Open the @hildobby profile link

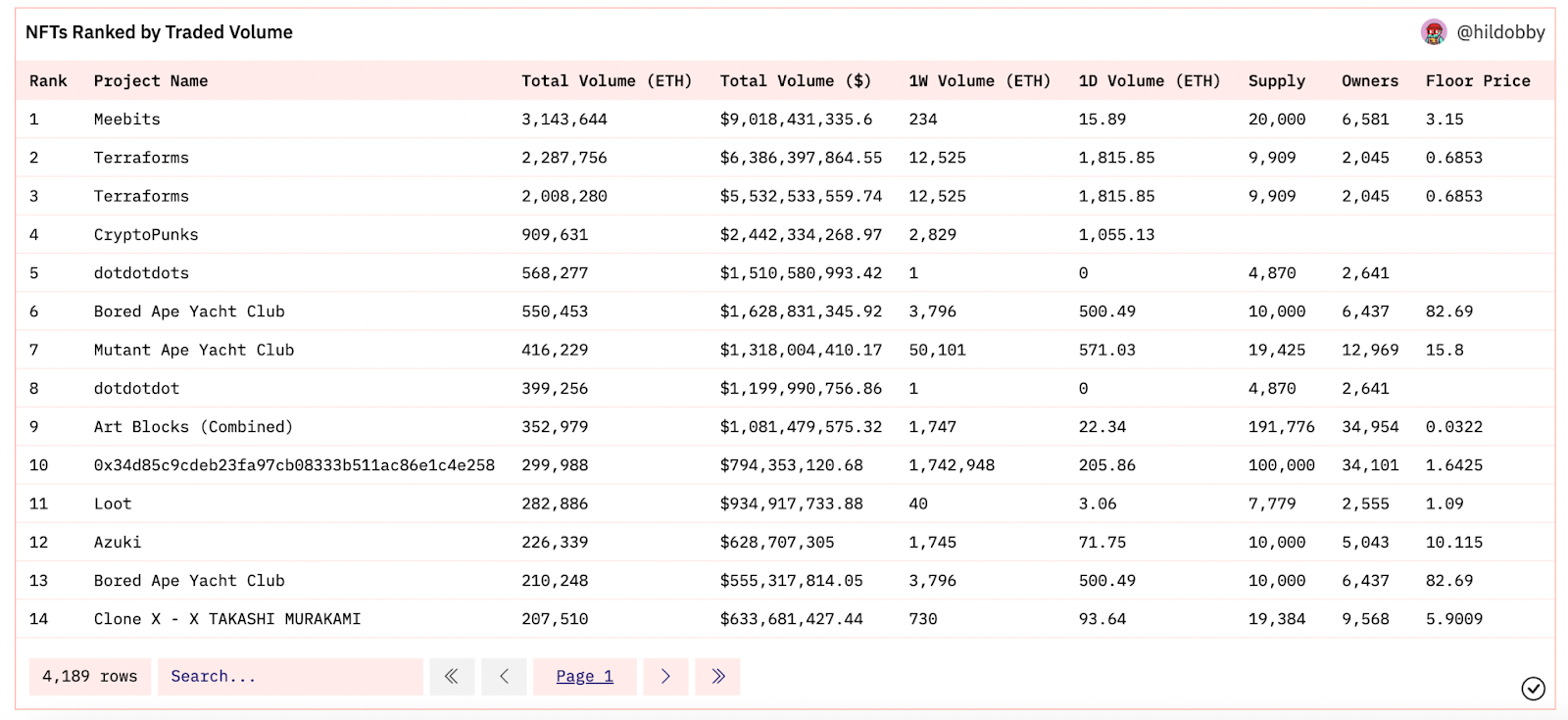click(x=1500, y=32)
